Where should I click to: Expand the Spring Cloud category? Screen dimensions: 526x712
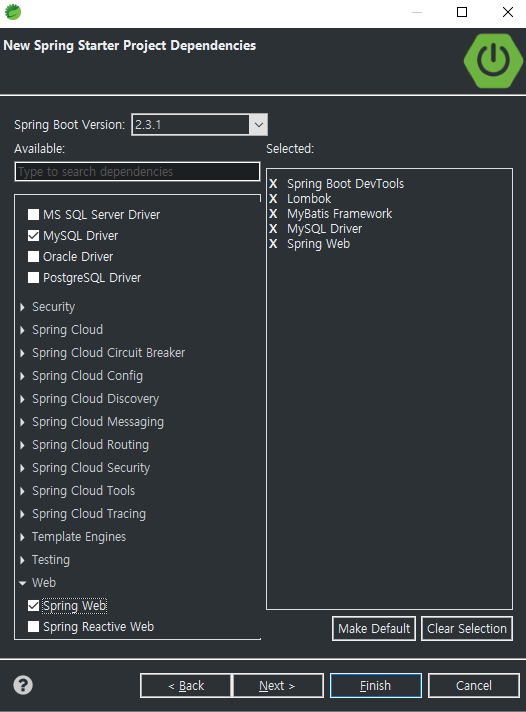[22, 330]
